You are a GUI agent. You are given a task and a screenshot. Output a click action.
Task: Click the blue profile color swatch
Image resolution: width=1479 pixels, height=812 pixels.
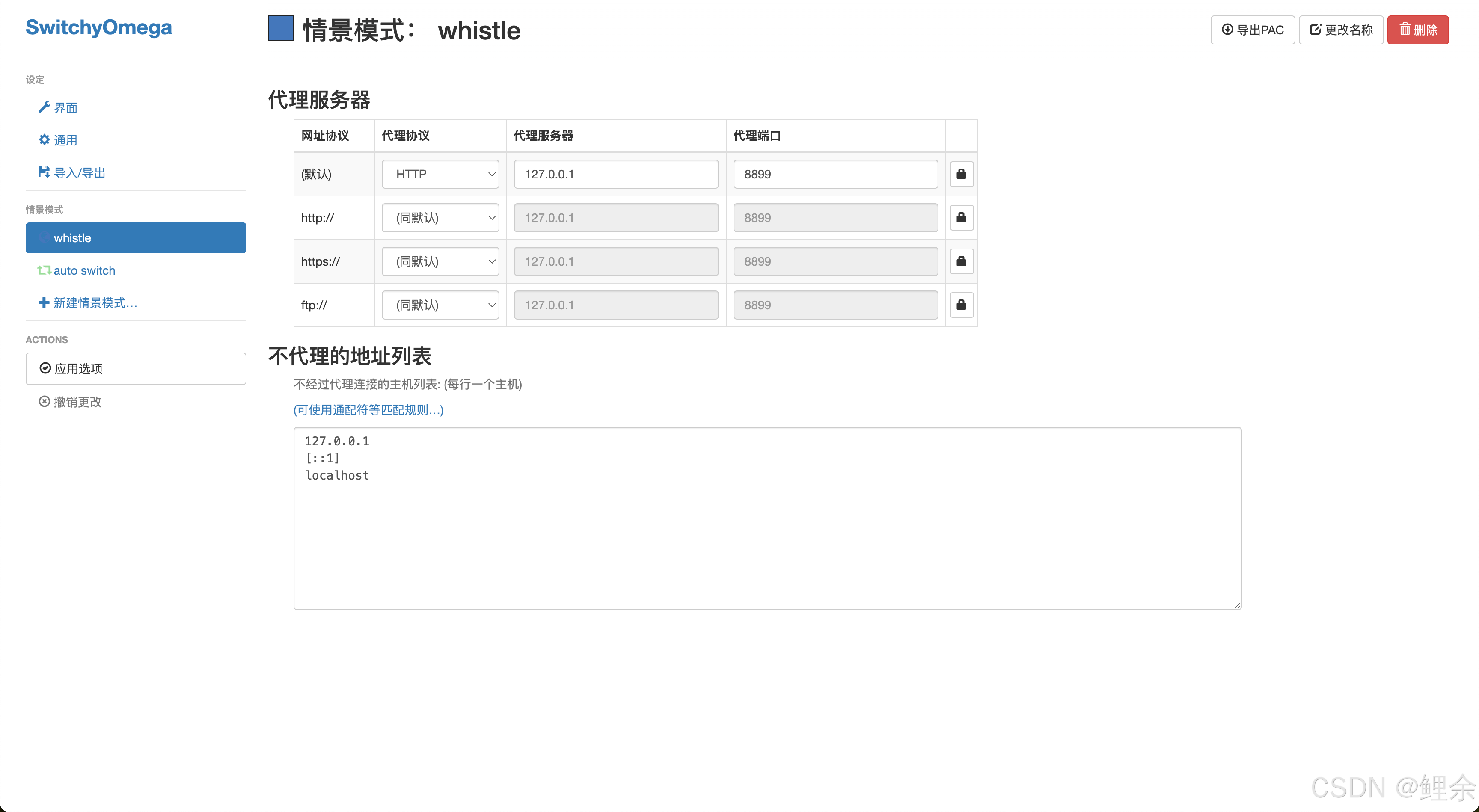(x=280, y=29)
